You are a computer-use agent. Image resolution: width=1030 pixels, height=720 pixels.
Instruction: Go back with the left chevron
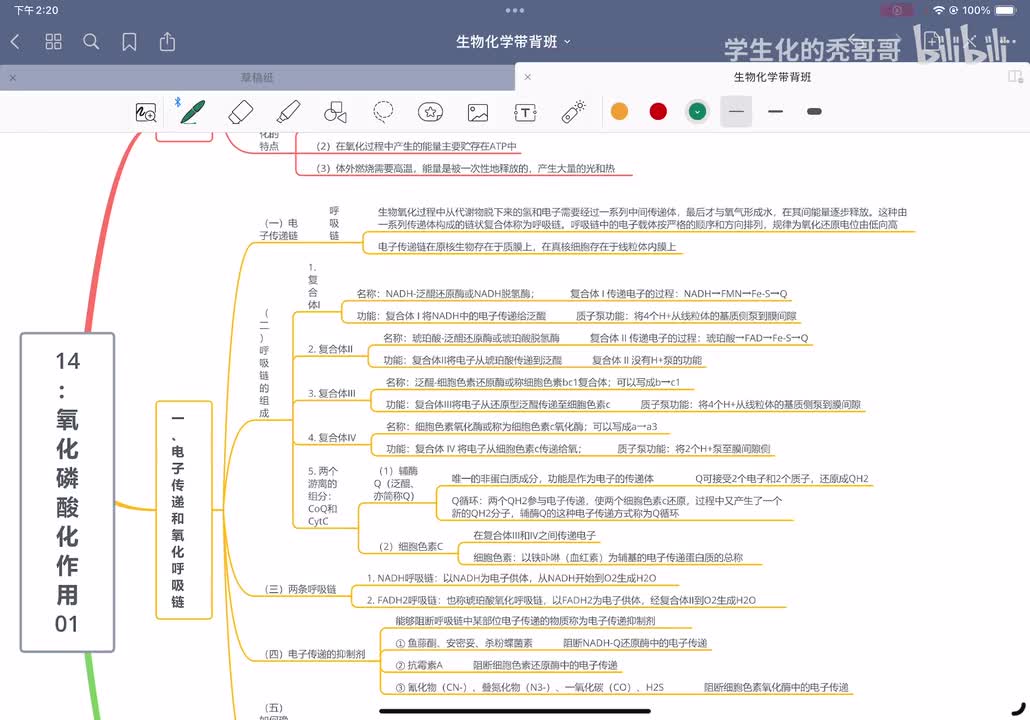point(15,42)
